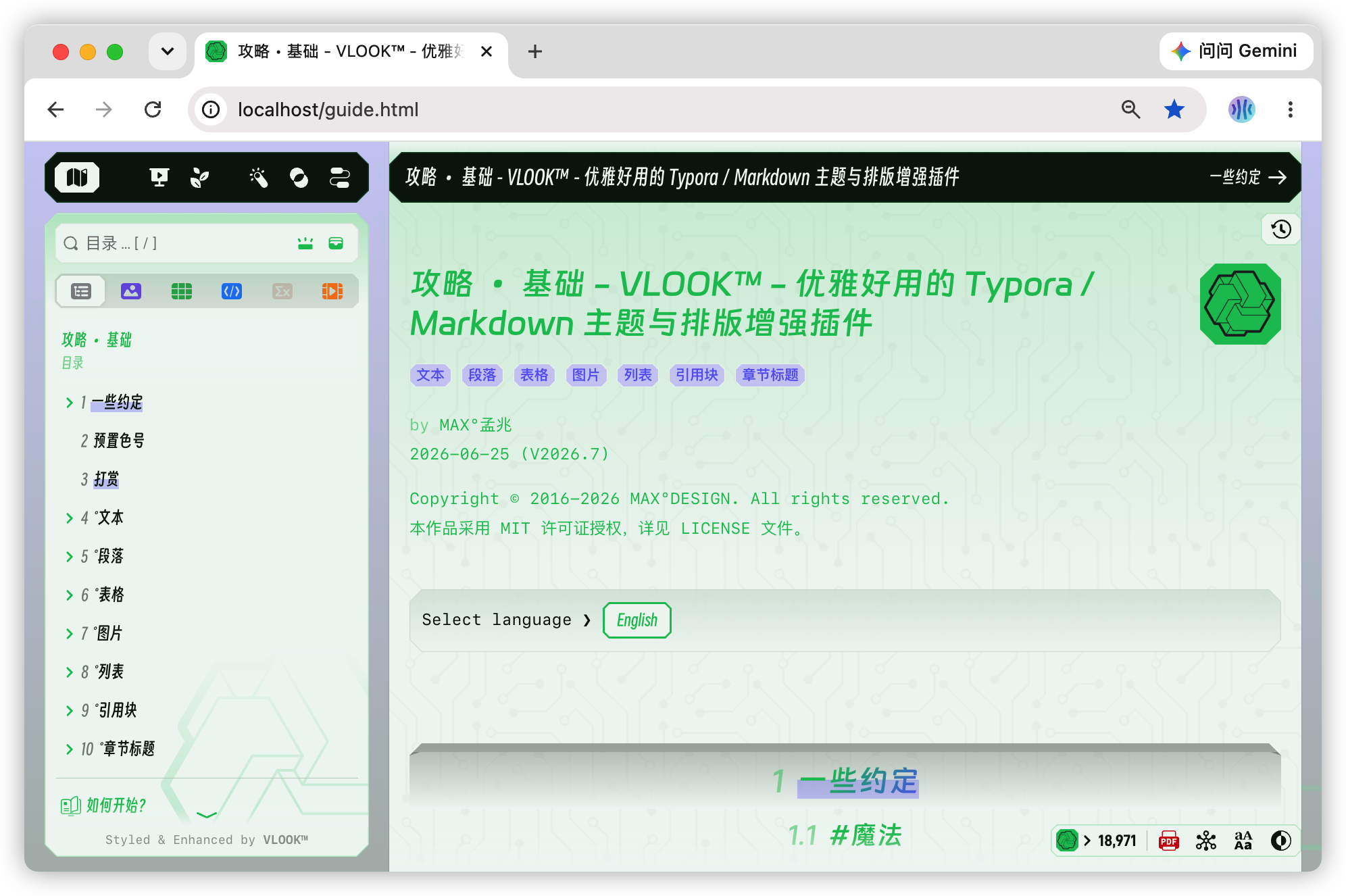This screenshot has width=1346, height=896.
Task: Expand the 7 图片 outline chapter
Action: tap(70, 634)
